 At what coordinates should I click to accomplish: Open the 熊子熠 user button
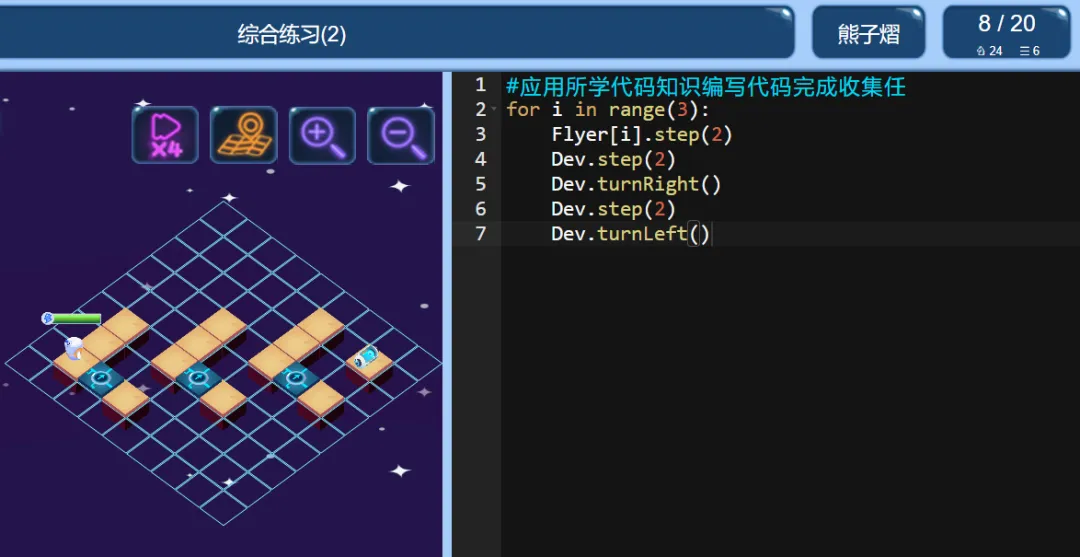click(869, 33)
